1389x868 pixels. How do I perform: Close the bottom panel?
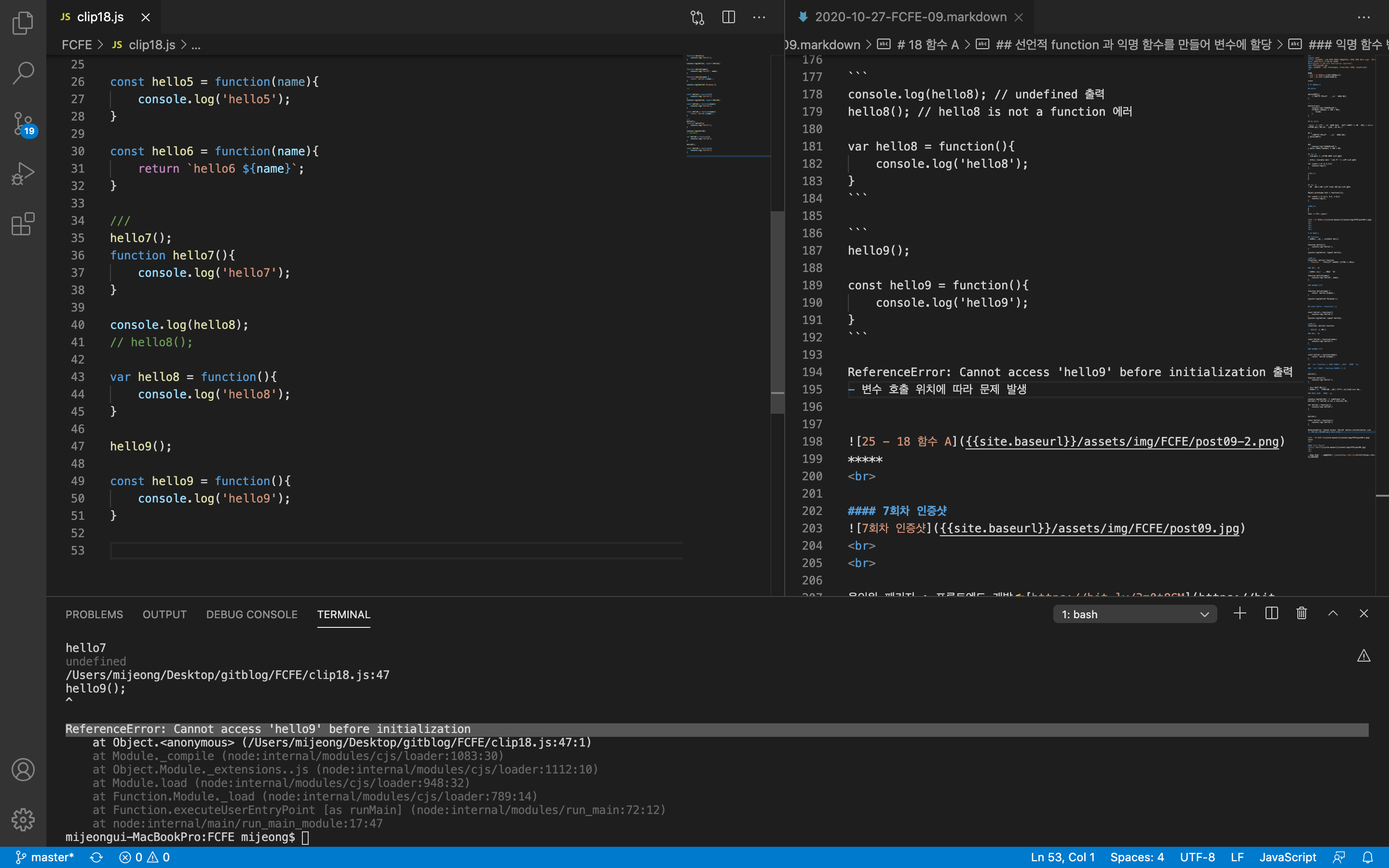(x=1364, y=614)
